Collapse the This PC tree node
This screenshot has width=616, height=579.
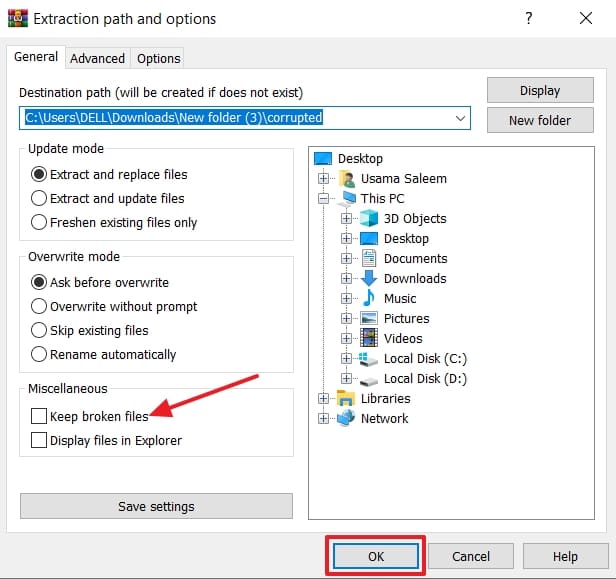(323, 199)
